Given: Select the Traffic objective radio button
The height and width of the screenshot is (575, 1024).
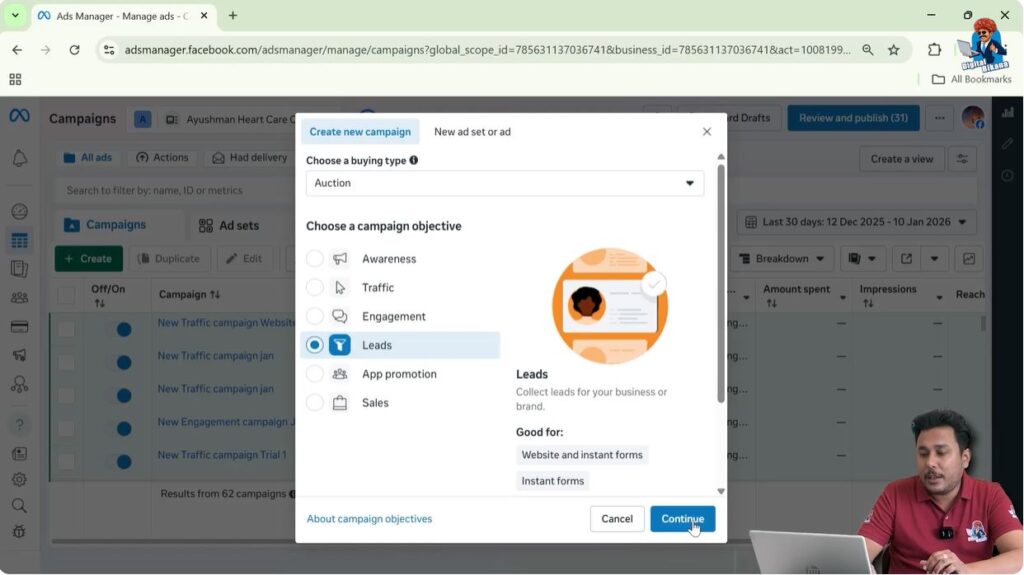Looking at the screenshot, I should (315, 288).
